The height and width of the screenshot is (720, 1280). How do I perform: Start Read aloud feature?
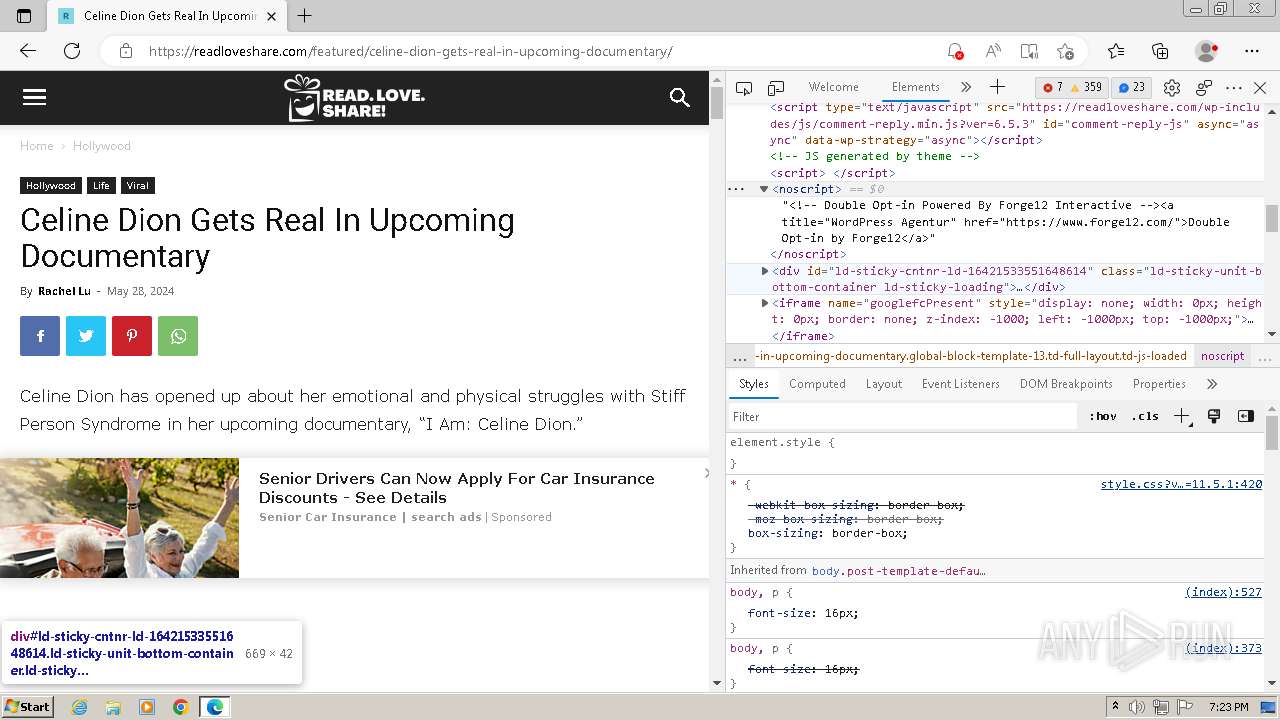tap(993, 51)
